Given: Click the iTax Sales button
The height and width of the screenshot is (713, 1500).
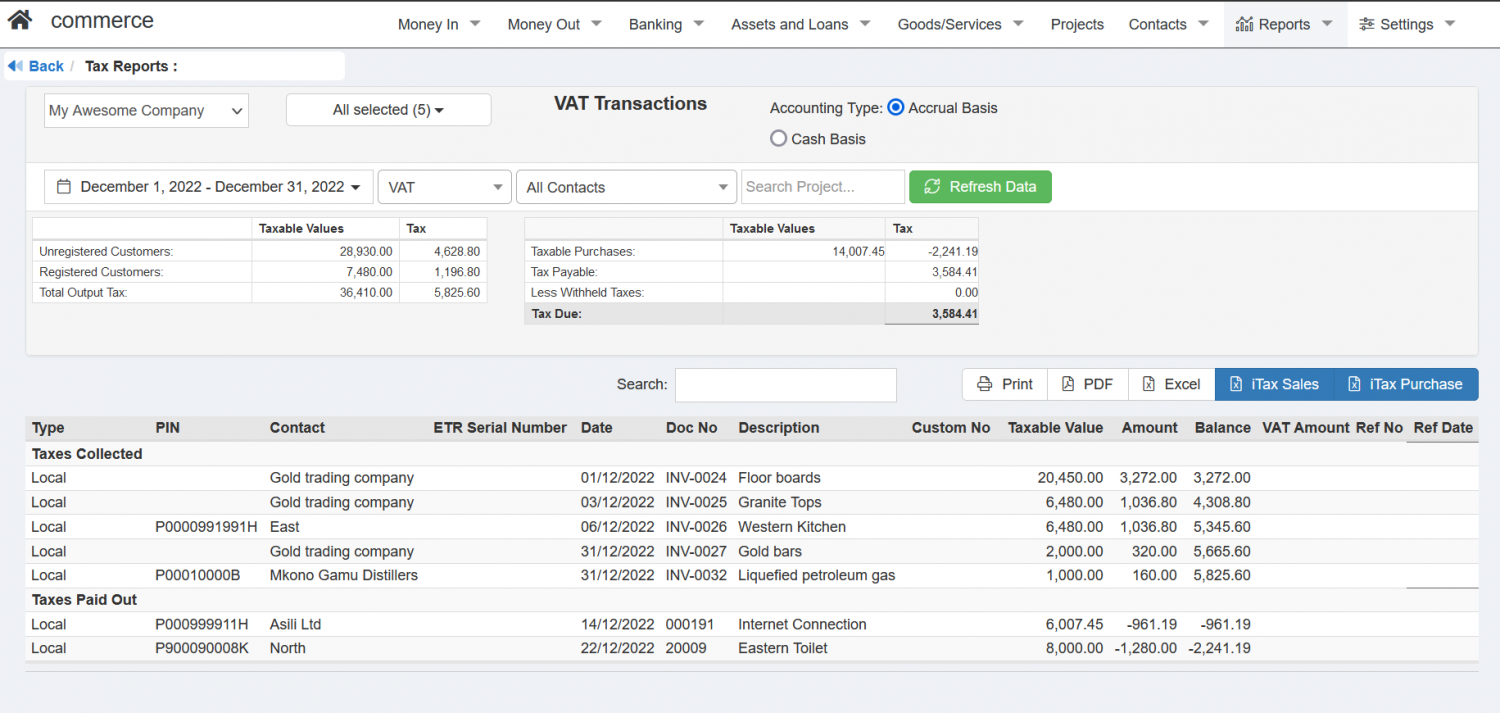Looking at the screenshot, I should click(x=1274, y=384).
